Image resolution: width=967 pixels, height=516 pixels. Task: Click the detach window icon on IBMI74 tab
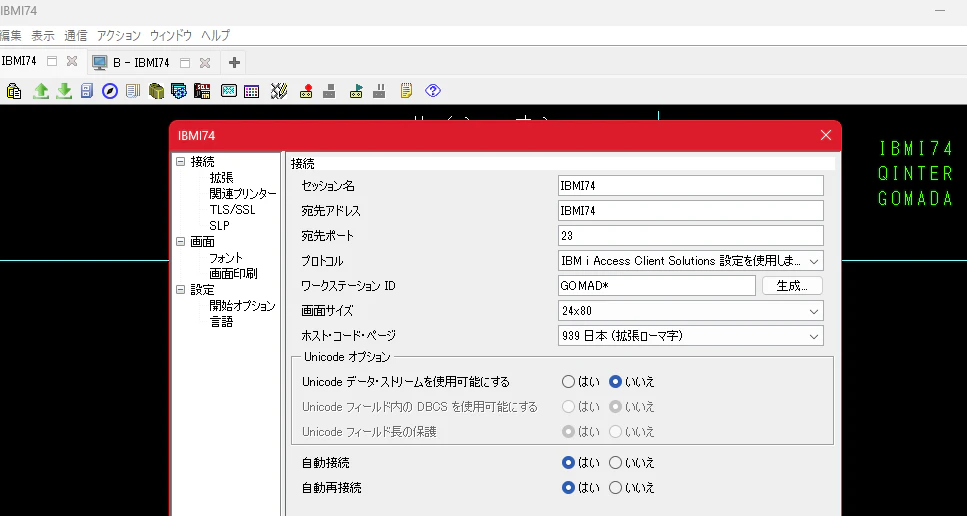tap(52, 62)
